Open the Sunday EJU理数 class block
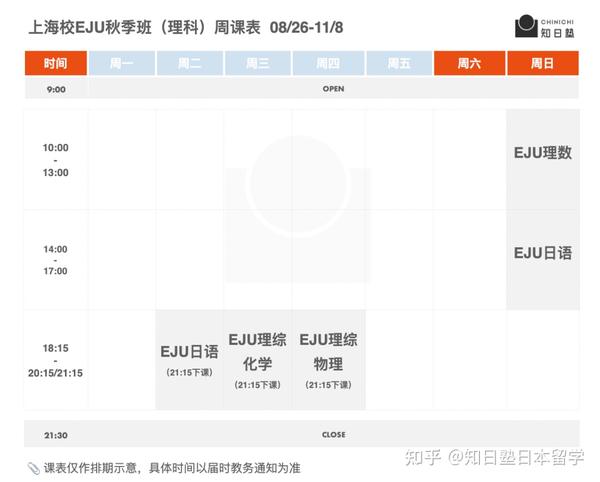 [x=543, y=153]
